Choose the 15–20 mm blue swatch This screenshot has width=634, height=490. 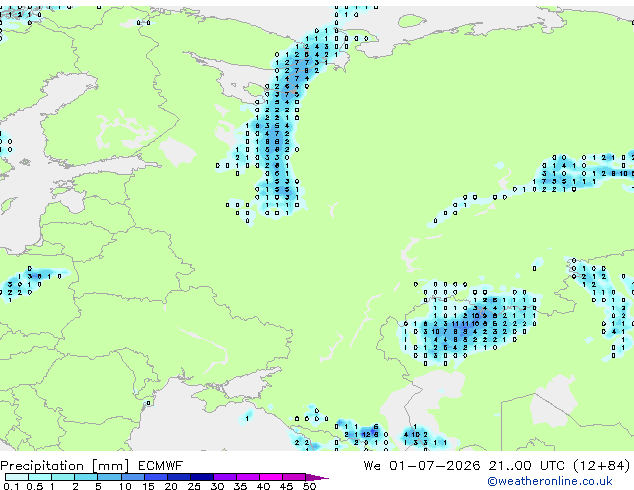click(x=155, y=477)
